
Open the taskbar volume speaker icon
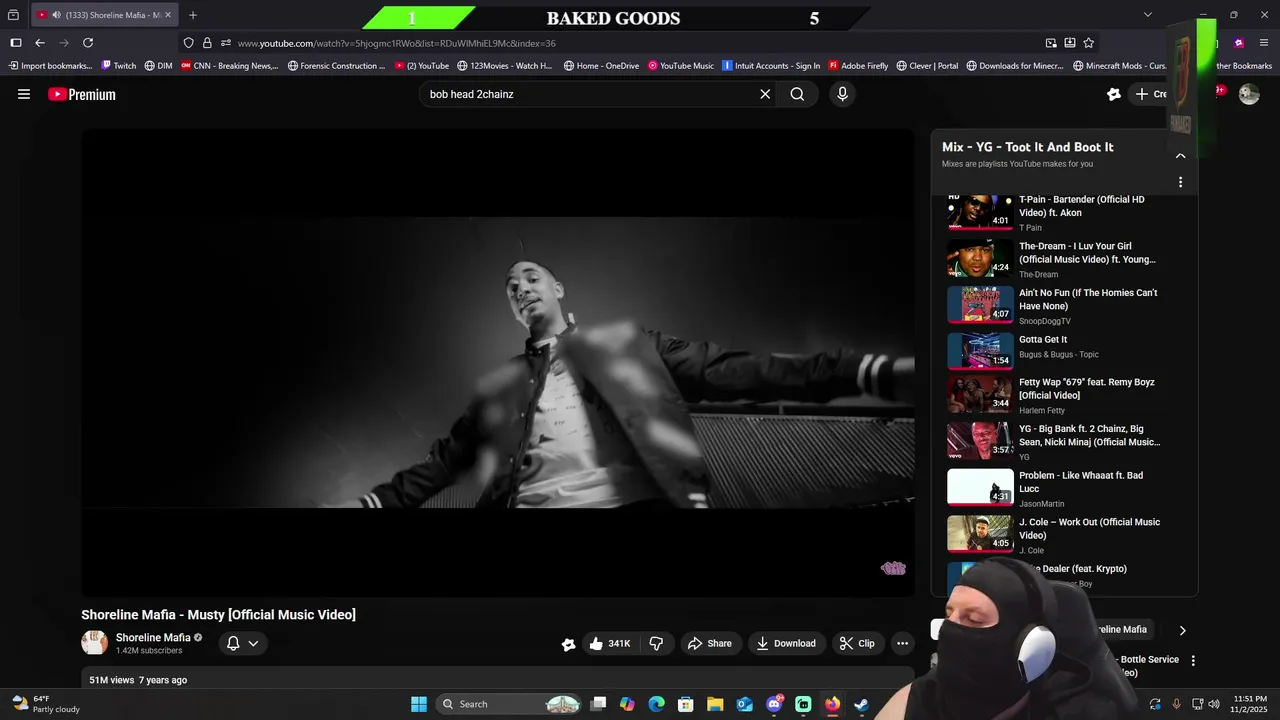pos(1214,704)
